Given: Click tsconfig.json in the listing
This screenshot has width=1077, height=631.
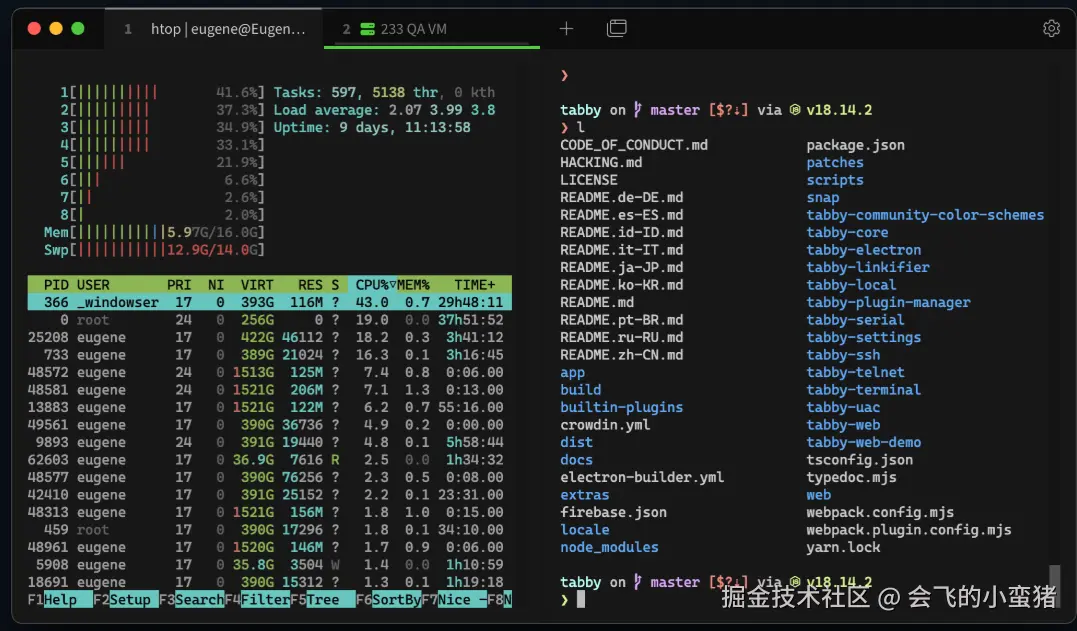Looking at the screenshot, I should point(859,459).
